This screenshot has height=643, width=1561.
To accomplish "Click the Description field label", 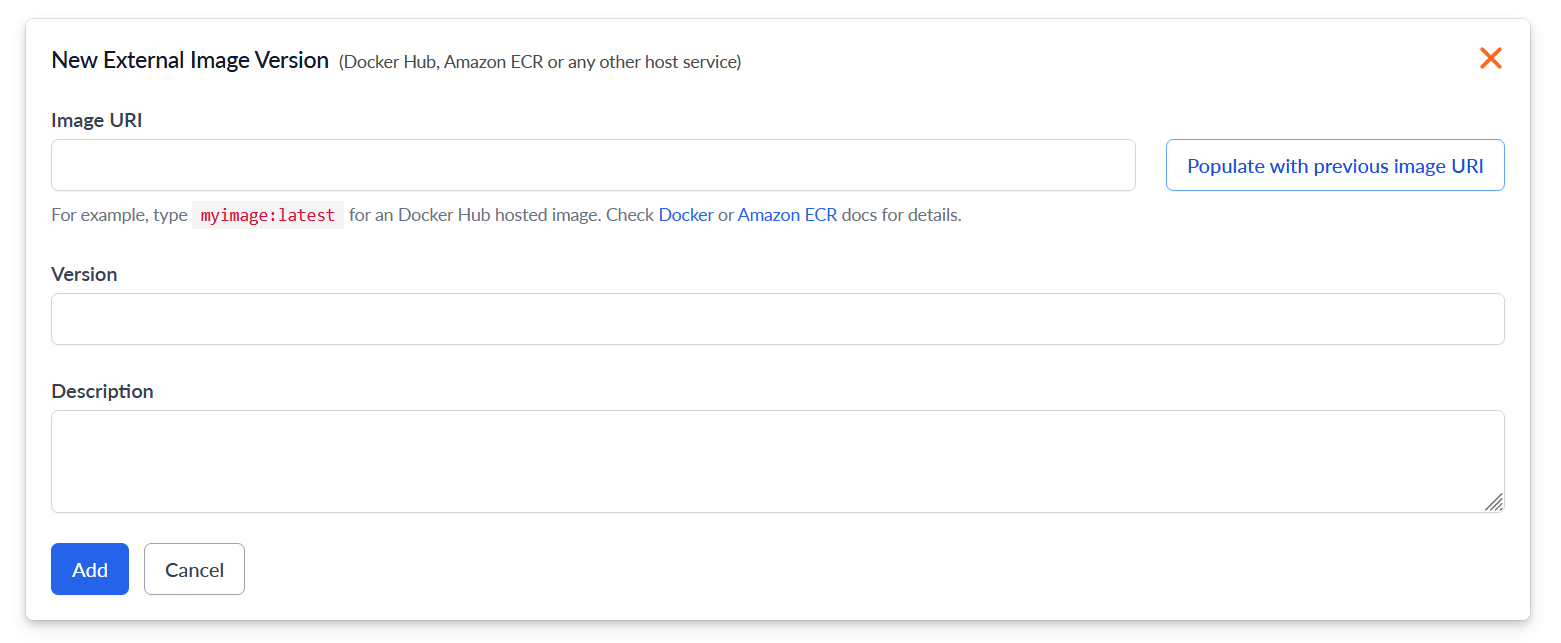I will coord(102,391).
